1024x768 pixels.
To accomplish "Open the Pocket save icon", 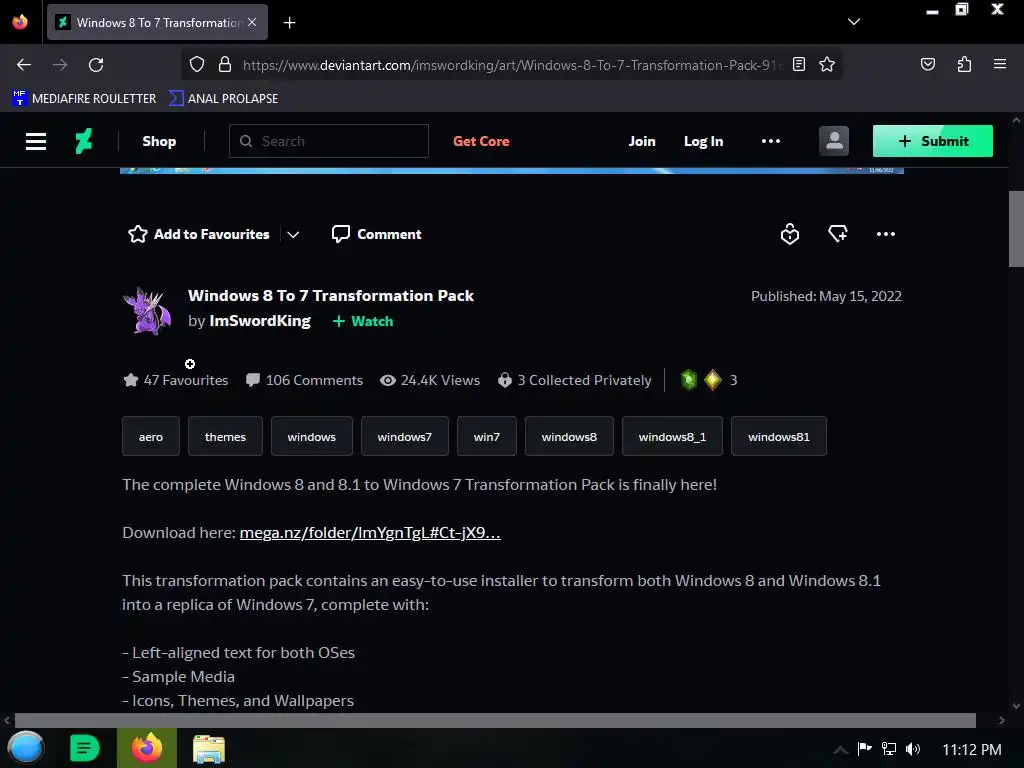I will point(927,64).
